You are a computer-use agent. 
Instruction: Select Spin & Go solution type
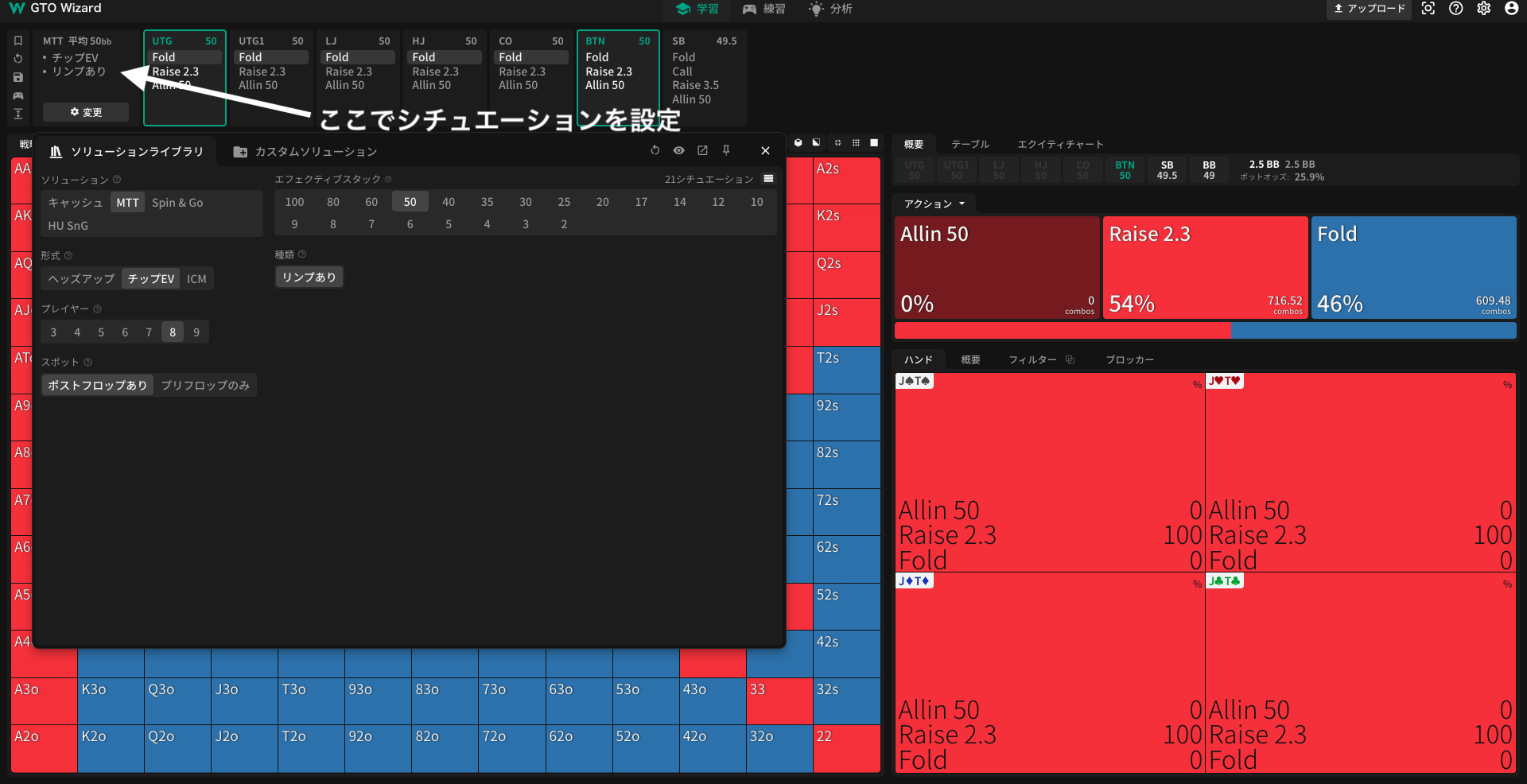(x=177, y=203)
